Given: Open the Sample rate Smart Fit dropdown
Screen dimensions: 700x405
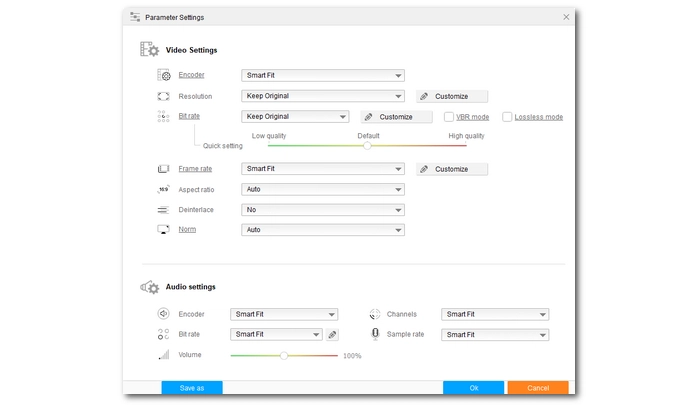Looking at the screenshot, I should tap(495, 335).
